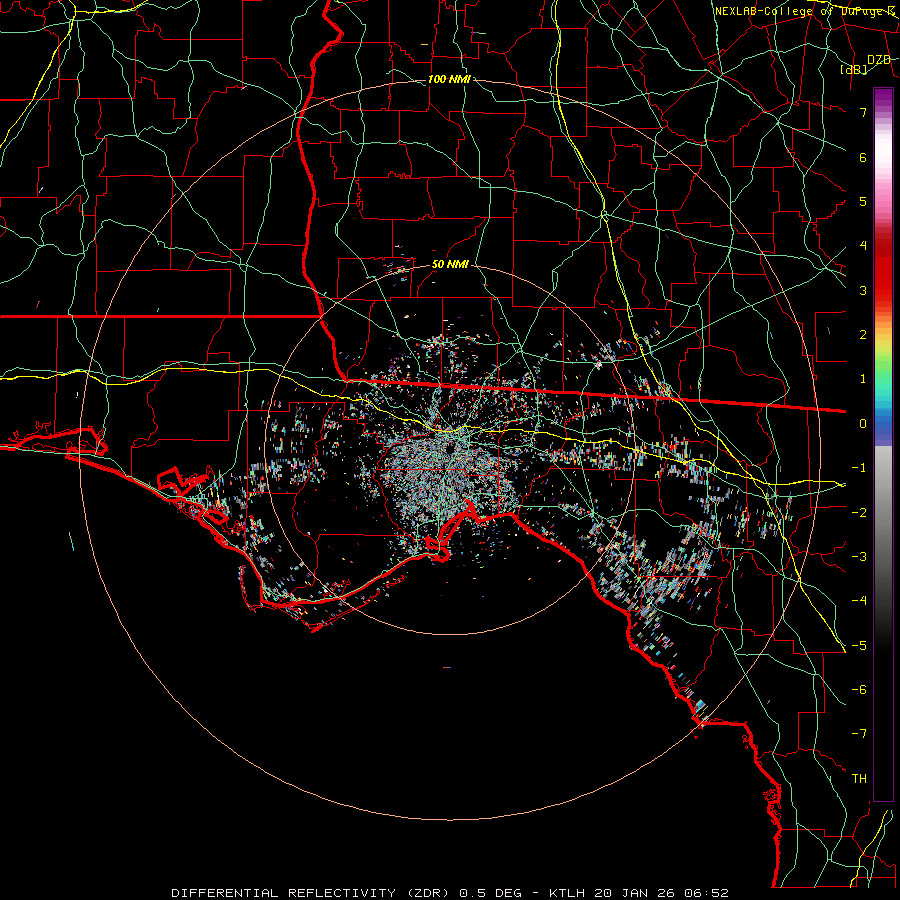The height and width of the screenshot is (900, 900).
Task: Select the 5 value on the color scale
Action: [x=863, y=201]
